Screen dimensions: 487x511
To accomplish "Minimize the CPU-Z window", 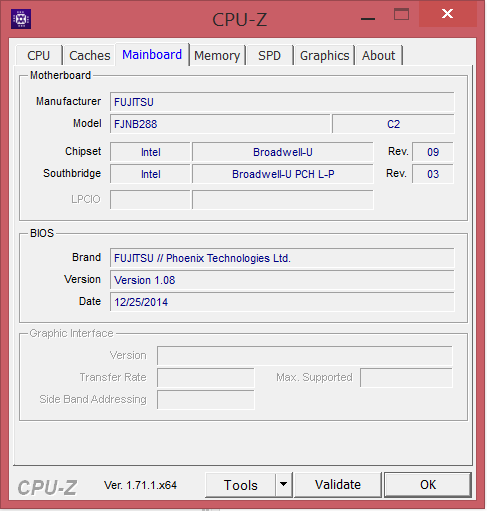I will click(x=368, y=19).
